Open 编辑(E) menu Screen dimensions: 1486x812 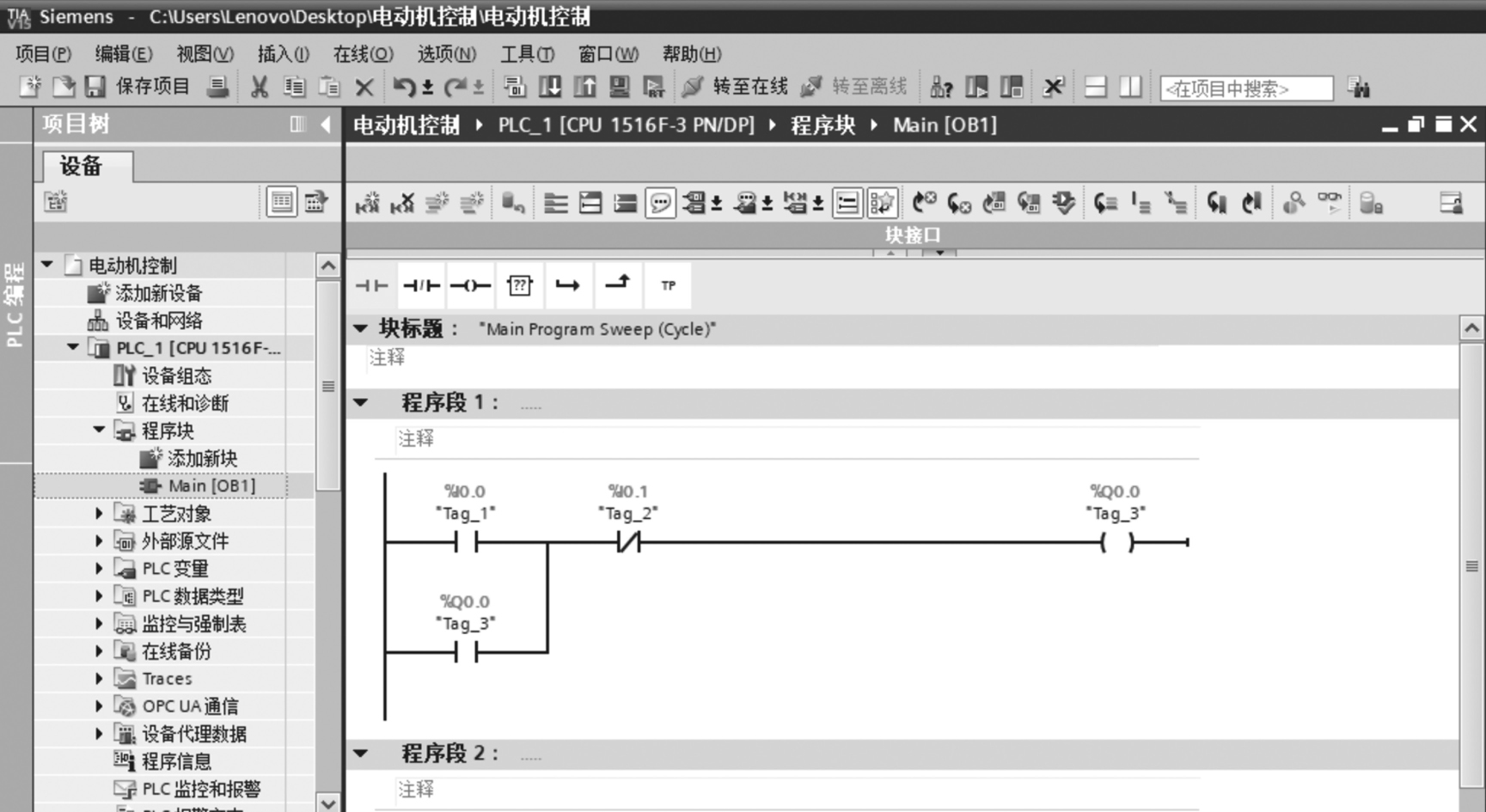(x=124, y=54)
